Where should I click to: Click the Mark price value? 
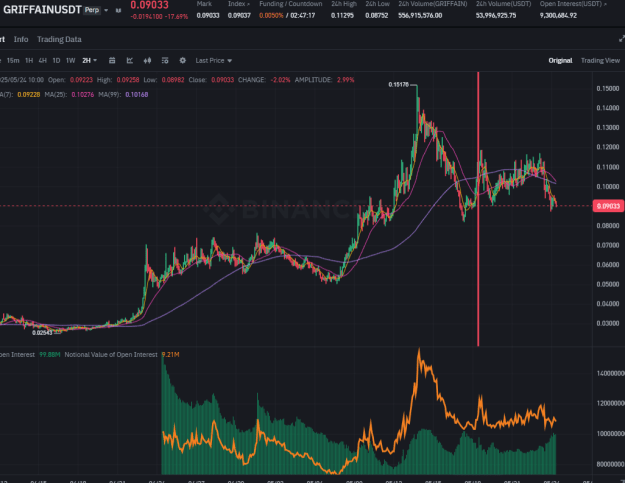pos(208,16)
